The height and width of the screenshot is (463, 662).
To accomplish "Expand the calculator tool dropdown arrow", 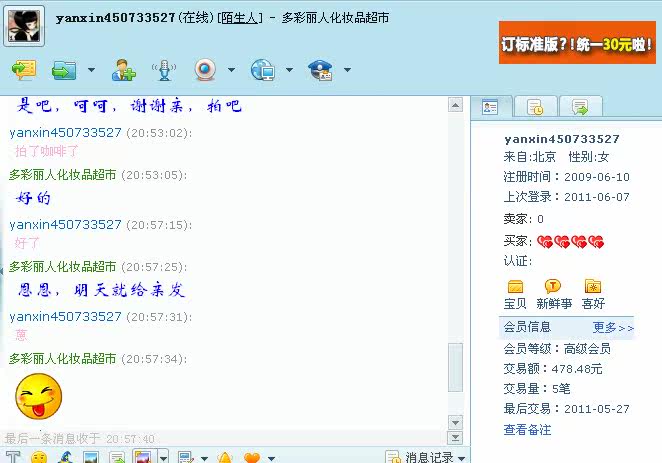I will pyautogui.click(x=204, y=458).
